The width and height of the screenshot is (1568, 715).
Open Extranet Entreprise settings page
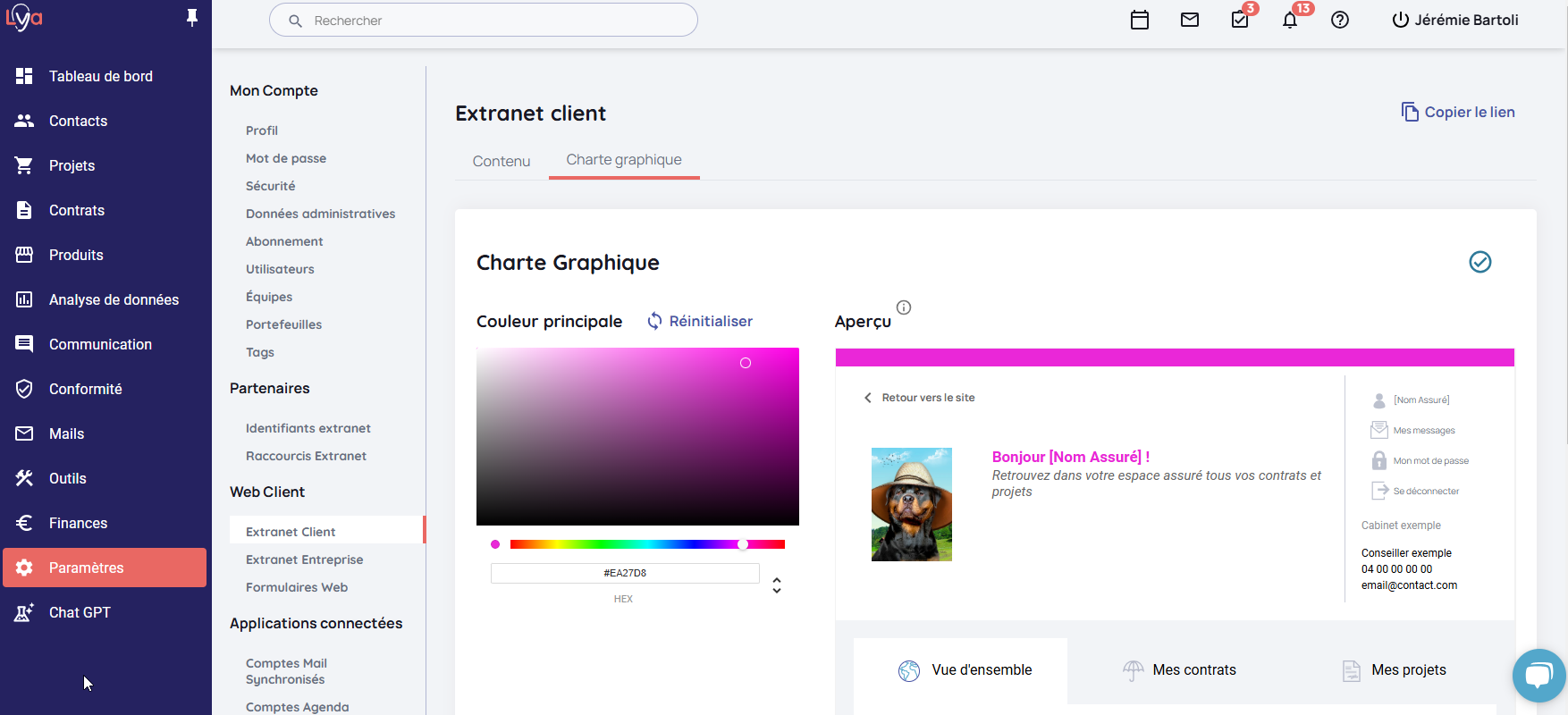click(304, 559)
